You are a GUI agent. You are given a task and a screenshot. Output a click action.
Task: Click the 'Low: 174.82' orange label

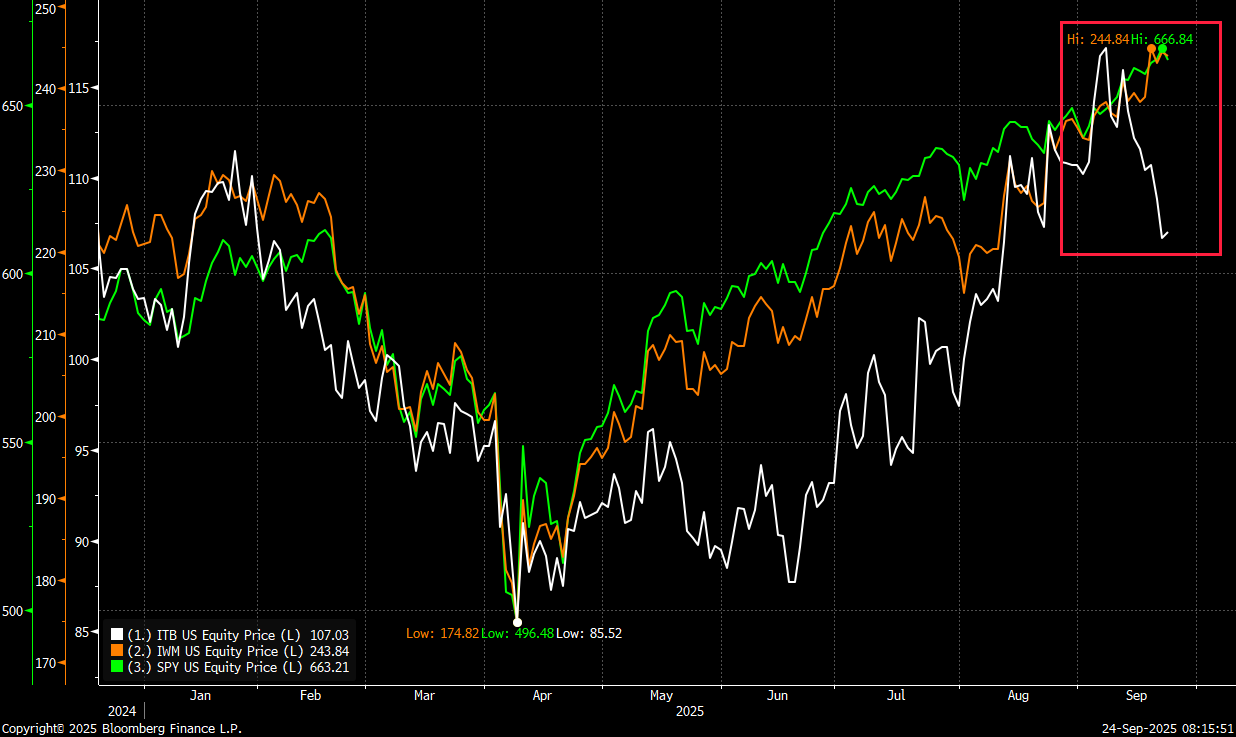click(442, 633)
